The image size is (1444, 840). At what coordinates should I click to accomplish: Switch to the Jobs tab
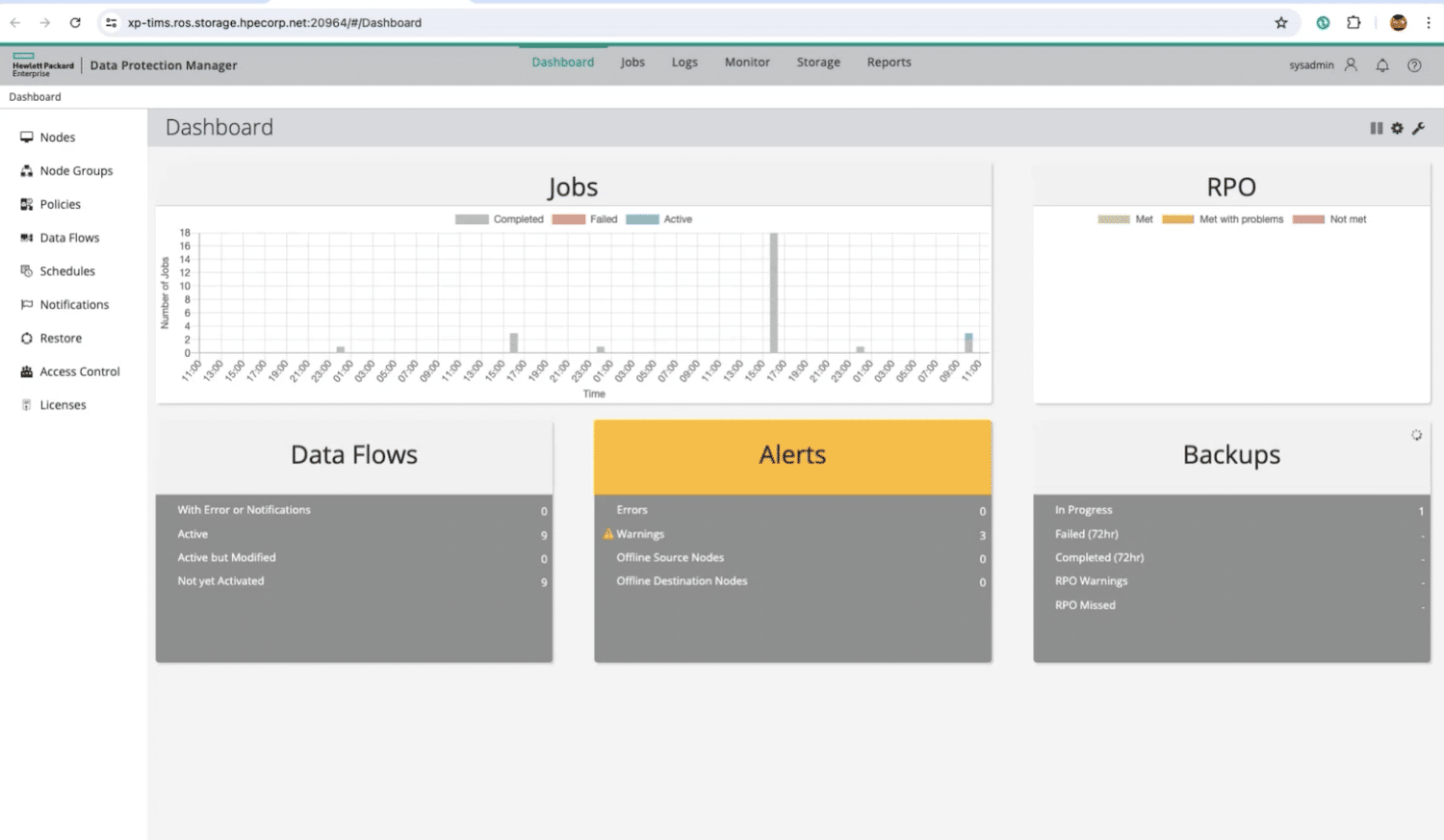tap(632, 63)
